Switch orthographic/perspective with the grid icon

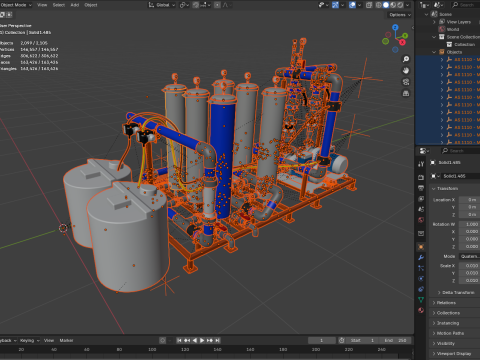tap(406, 93)
